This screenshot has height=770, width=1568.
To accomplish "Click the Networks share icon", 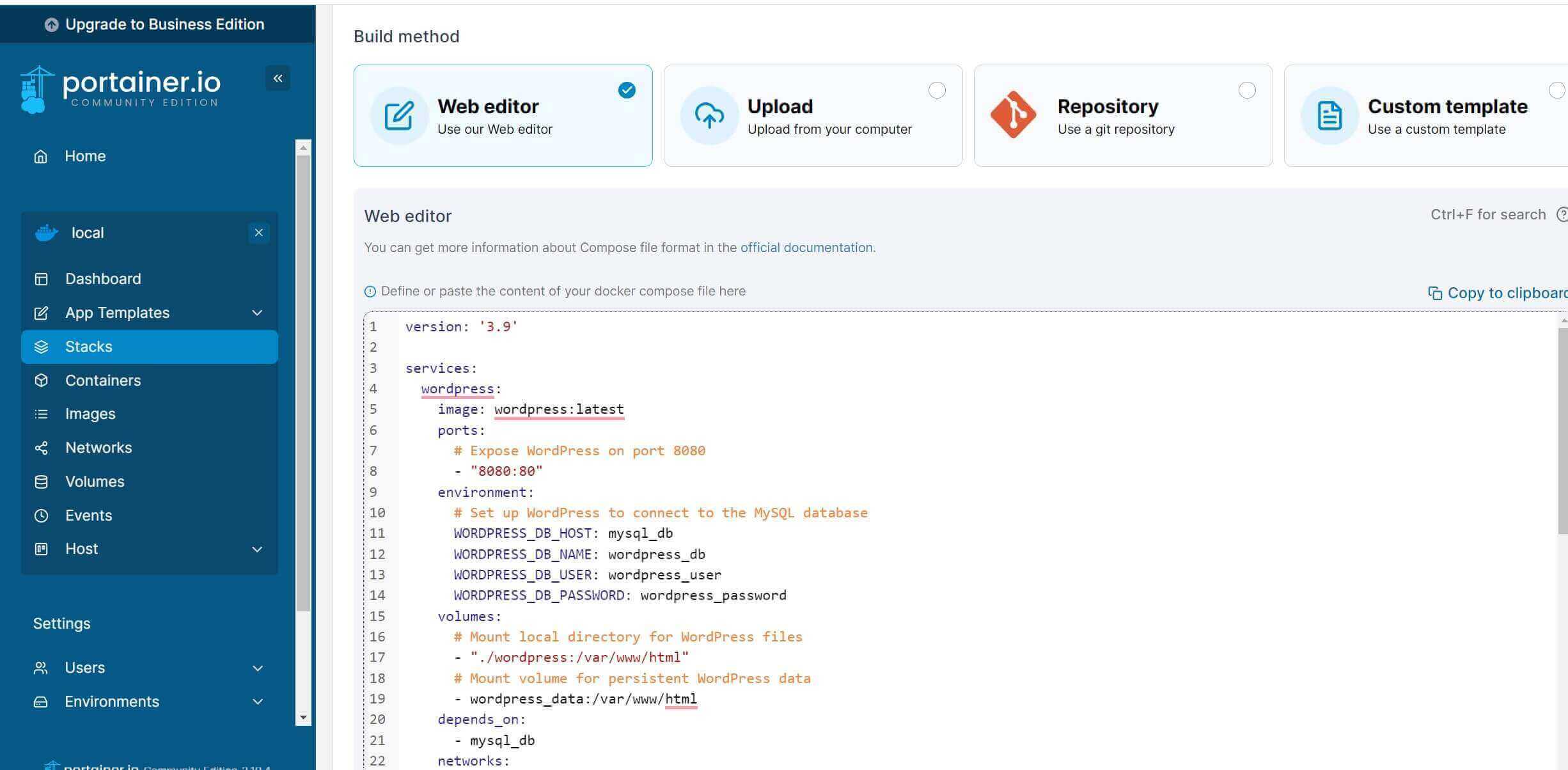I will (41, 448).
